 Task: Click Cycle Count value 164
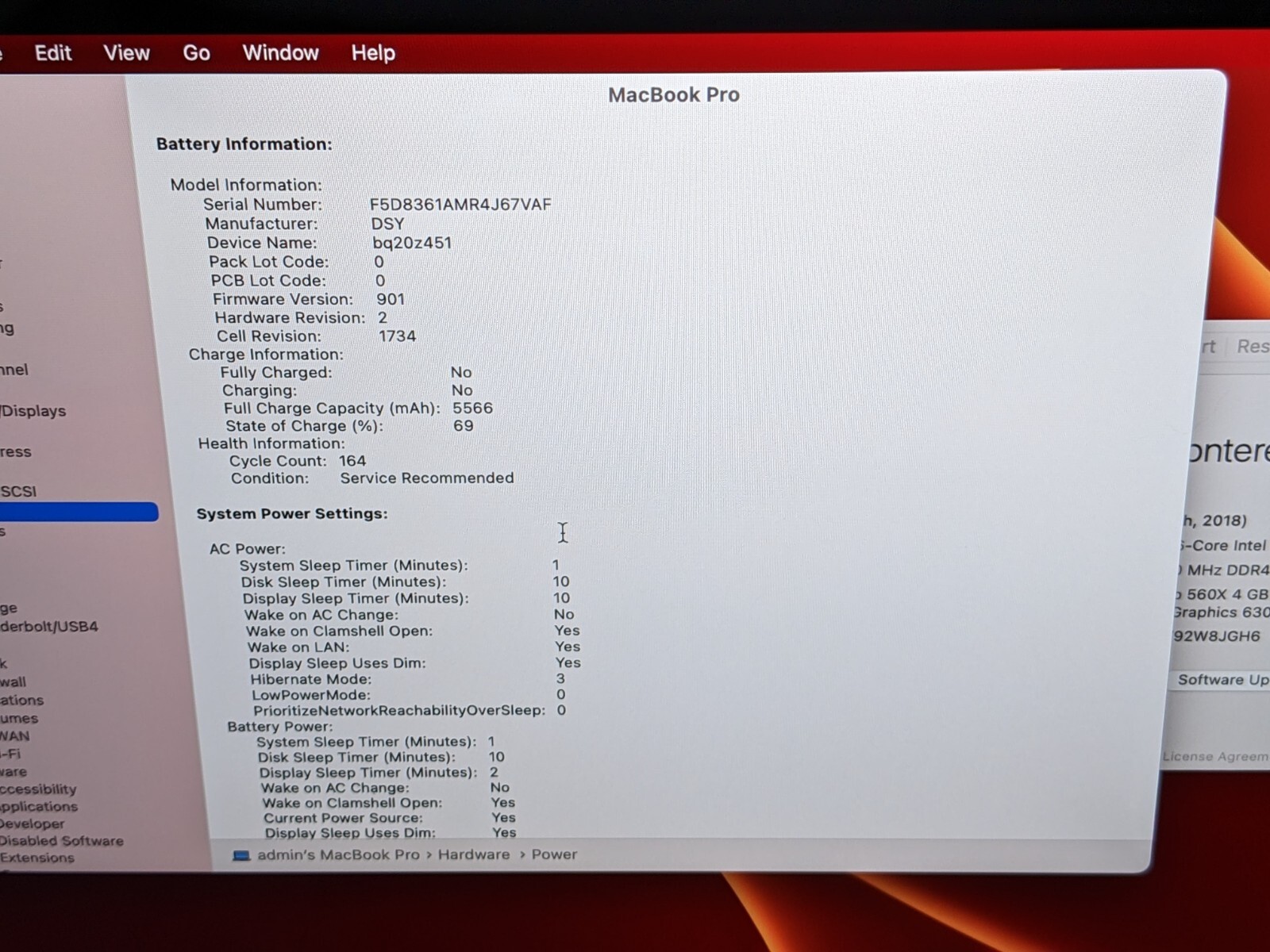352,461
